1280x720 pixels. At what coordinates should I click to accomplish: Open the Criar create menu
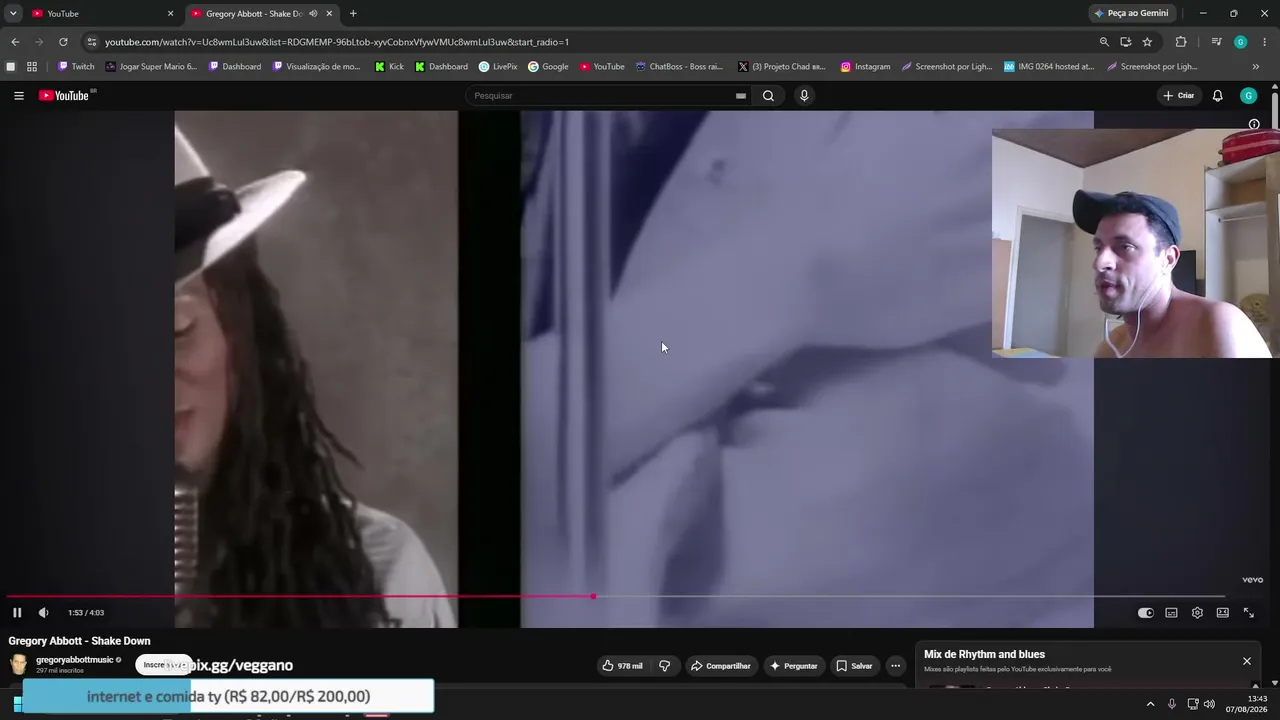point(1179,96)
